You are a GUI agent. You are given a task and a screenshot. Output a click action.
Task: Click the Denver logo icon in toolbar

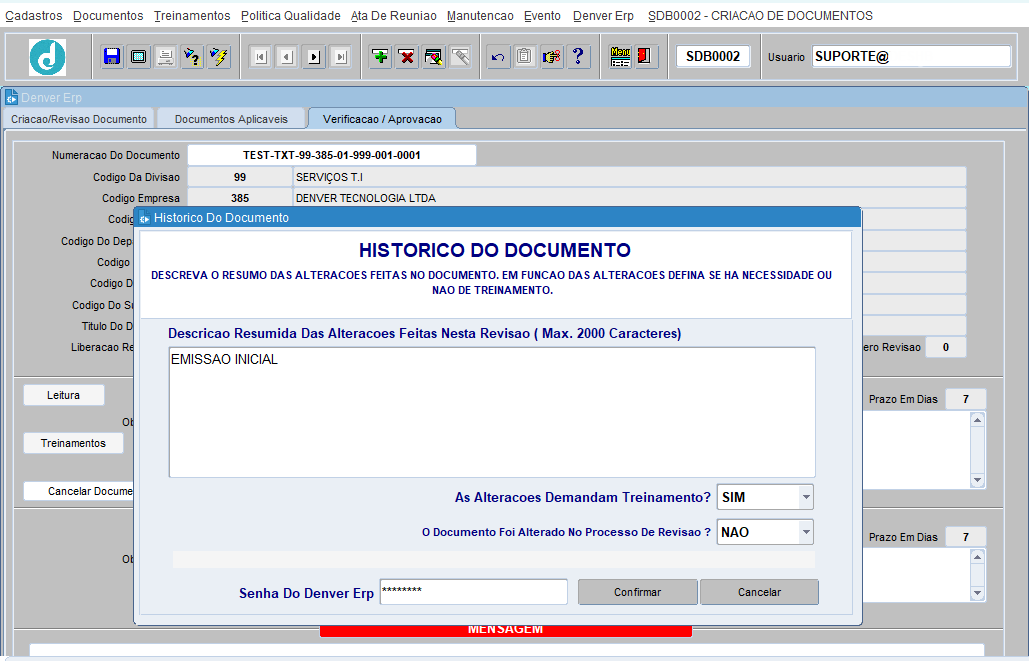47,57
